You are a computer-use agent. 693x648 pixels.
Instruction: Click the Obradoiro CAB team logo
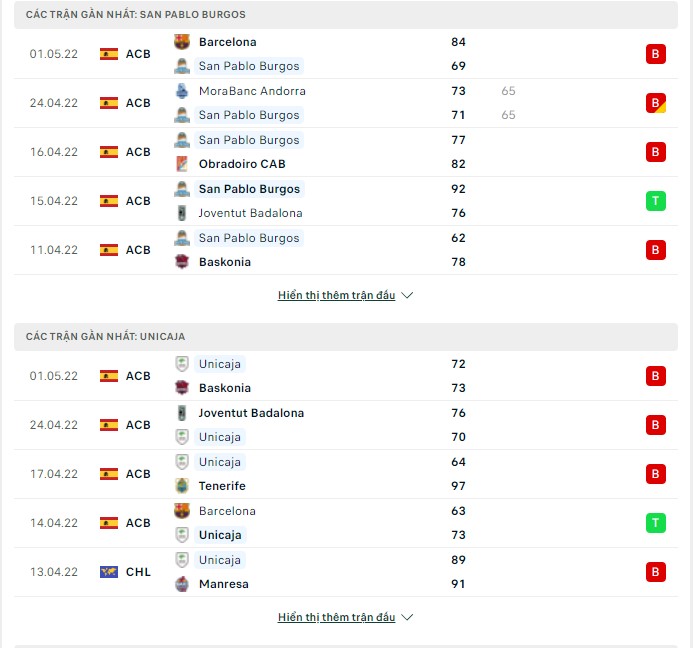(x=182, y=164)
